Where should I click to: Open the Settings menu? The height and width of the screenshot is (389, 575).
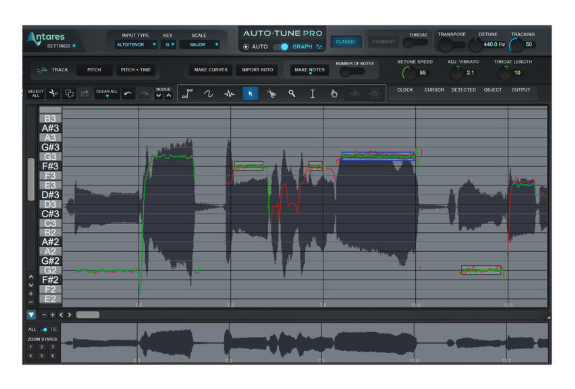point(61,46)
